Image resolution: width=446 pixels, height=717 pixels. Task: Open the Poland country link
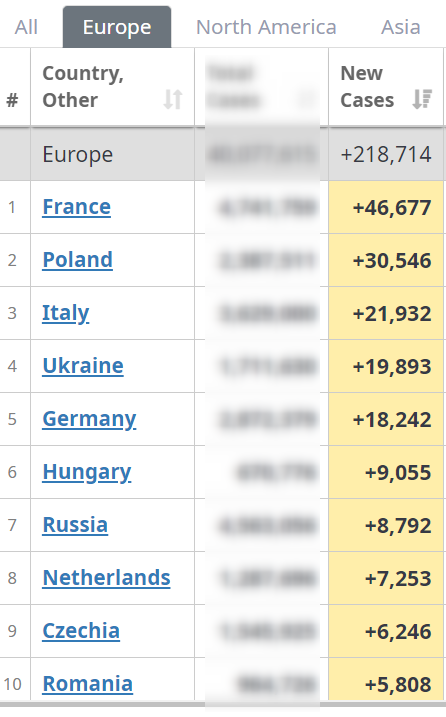[77, 260]
